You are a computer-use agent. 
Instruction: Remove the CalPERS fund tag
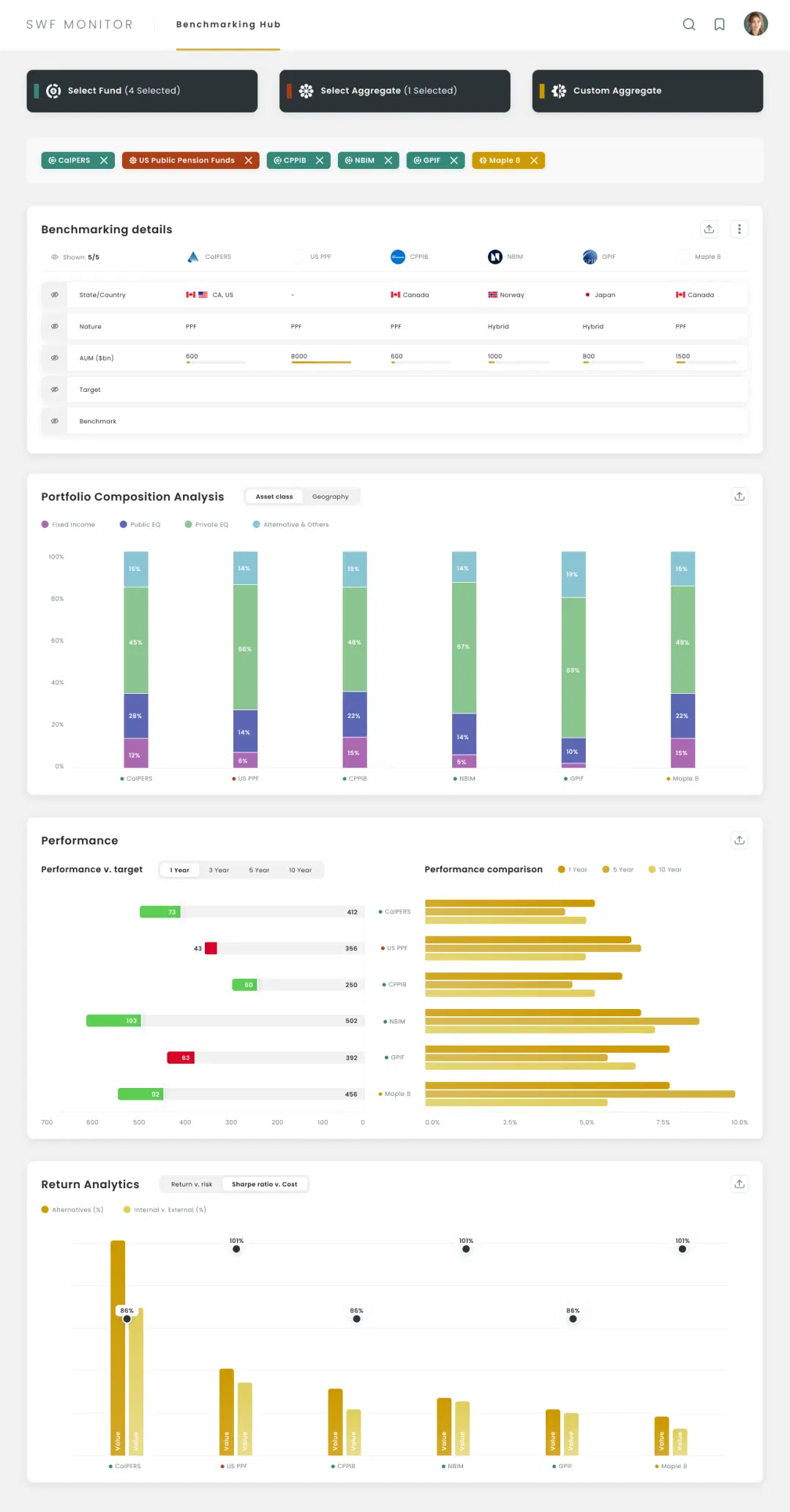click(x=104, y=160)
